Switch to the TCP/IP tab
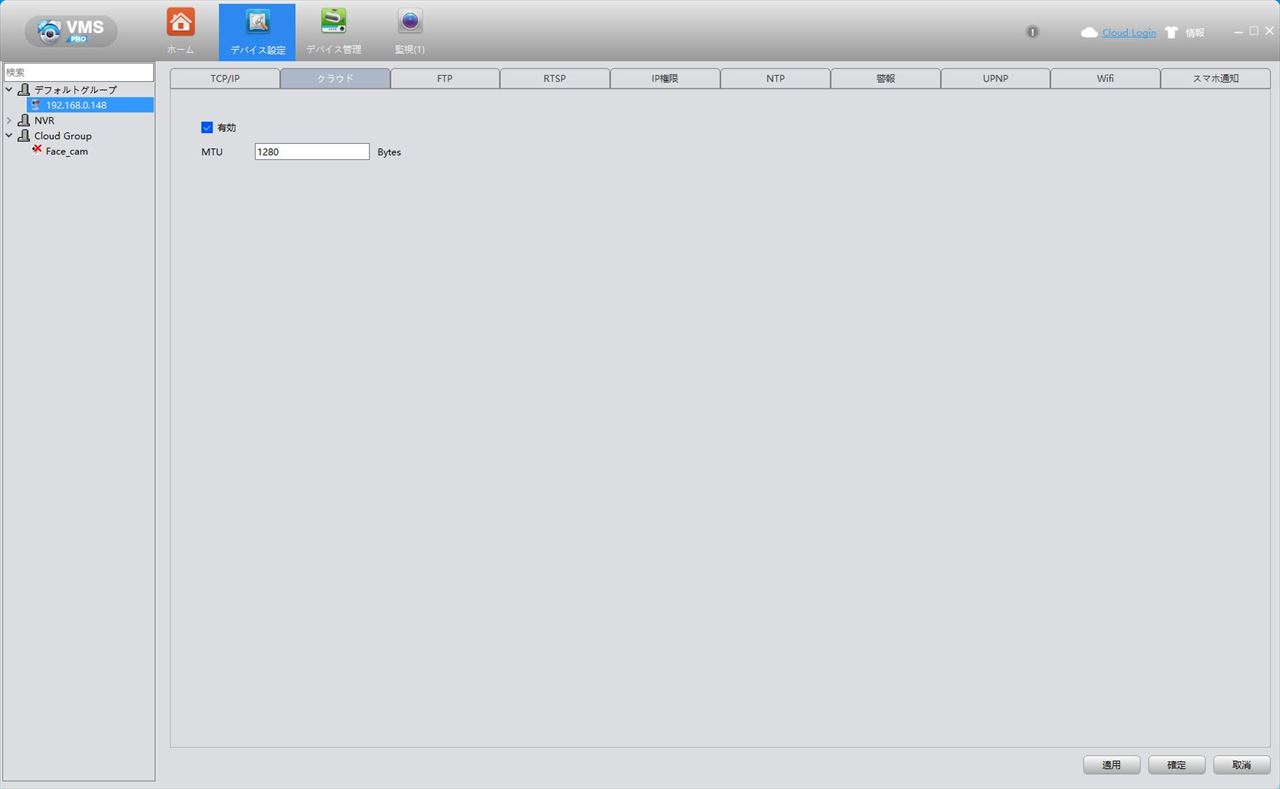 pyautogui.click(x=225, y=78)
